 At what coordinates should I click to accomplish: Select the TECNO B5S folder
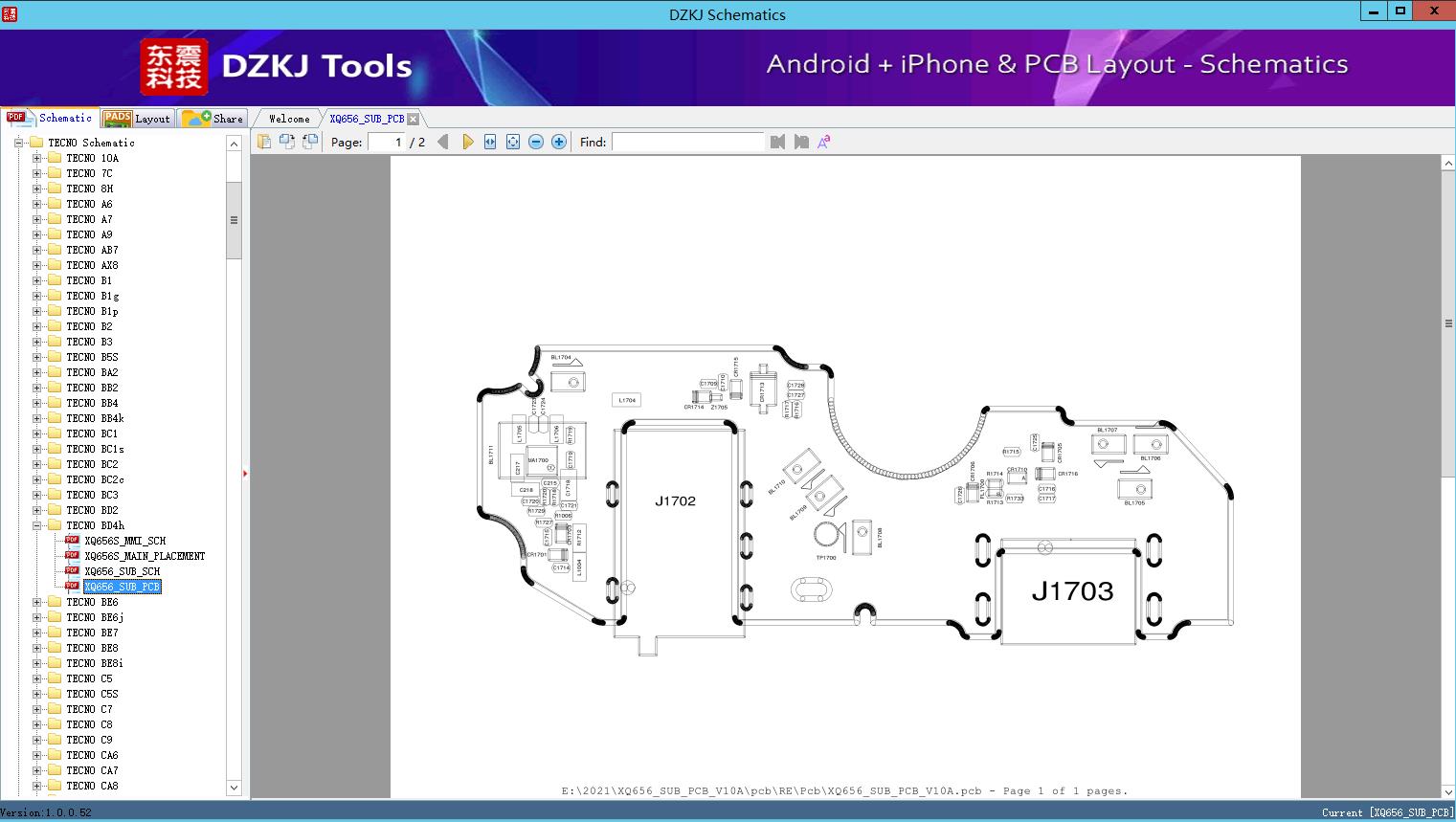(x=92, y=357)
